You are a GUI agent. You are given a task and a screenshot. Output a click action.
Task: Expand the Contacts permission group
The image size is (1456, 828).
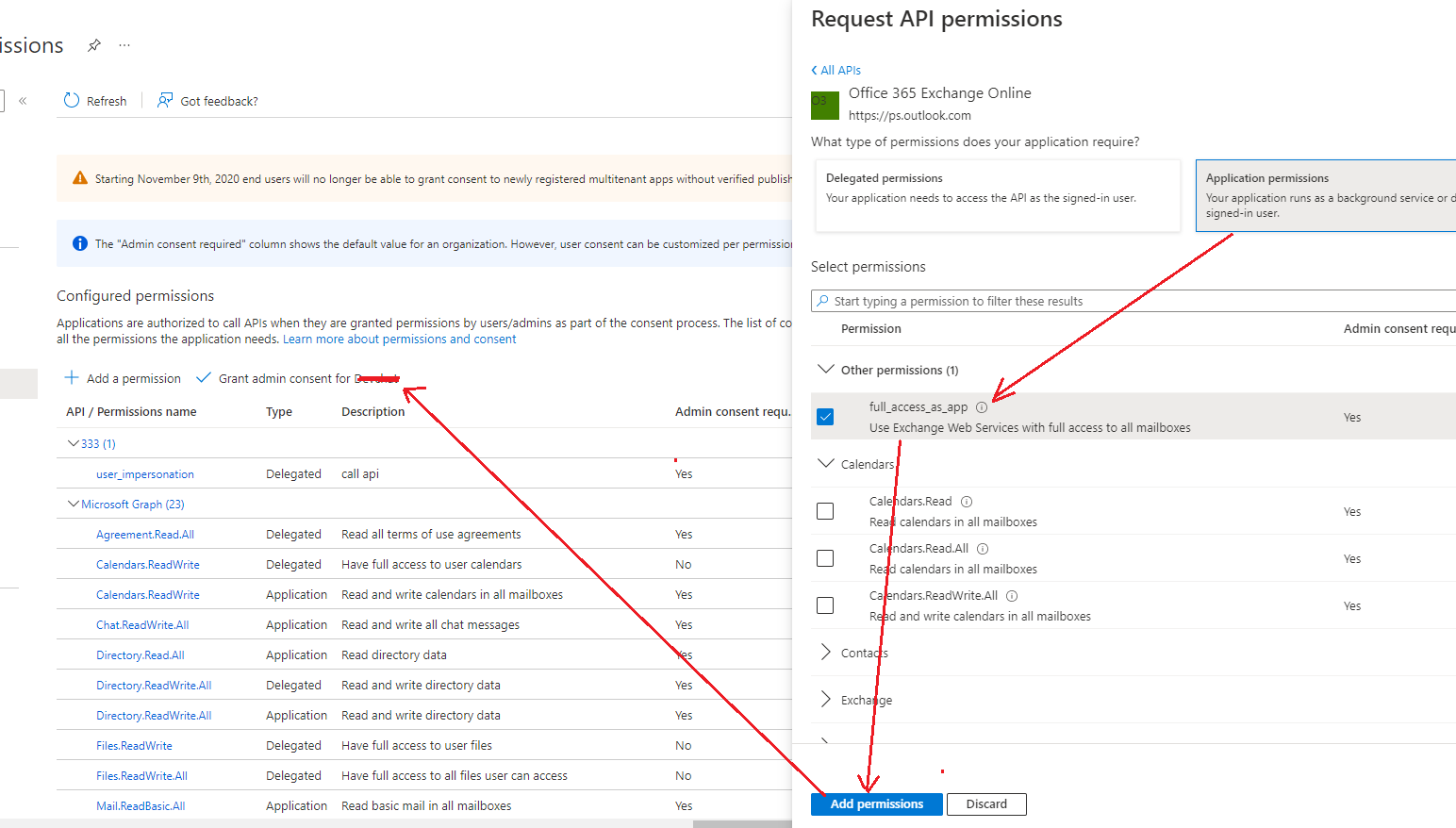pos(825,653)
